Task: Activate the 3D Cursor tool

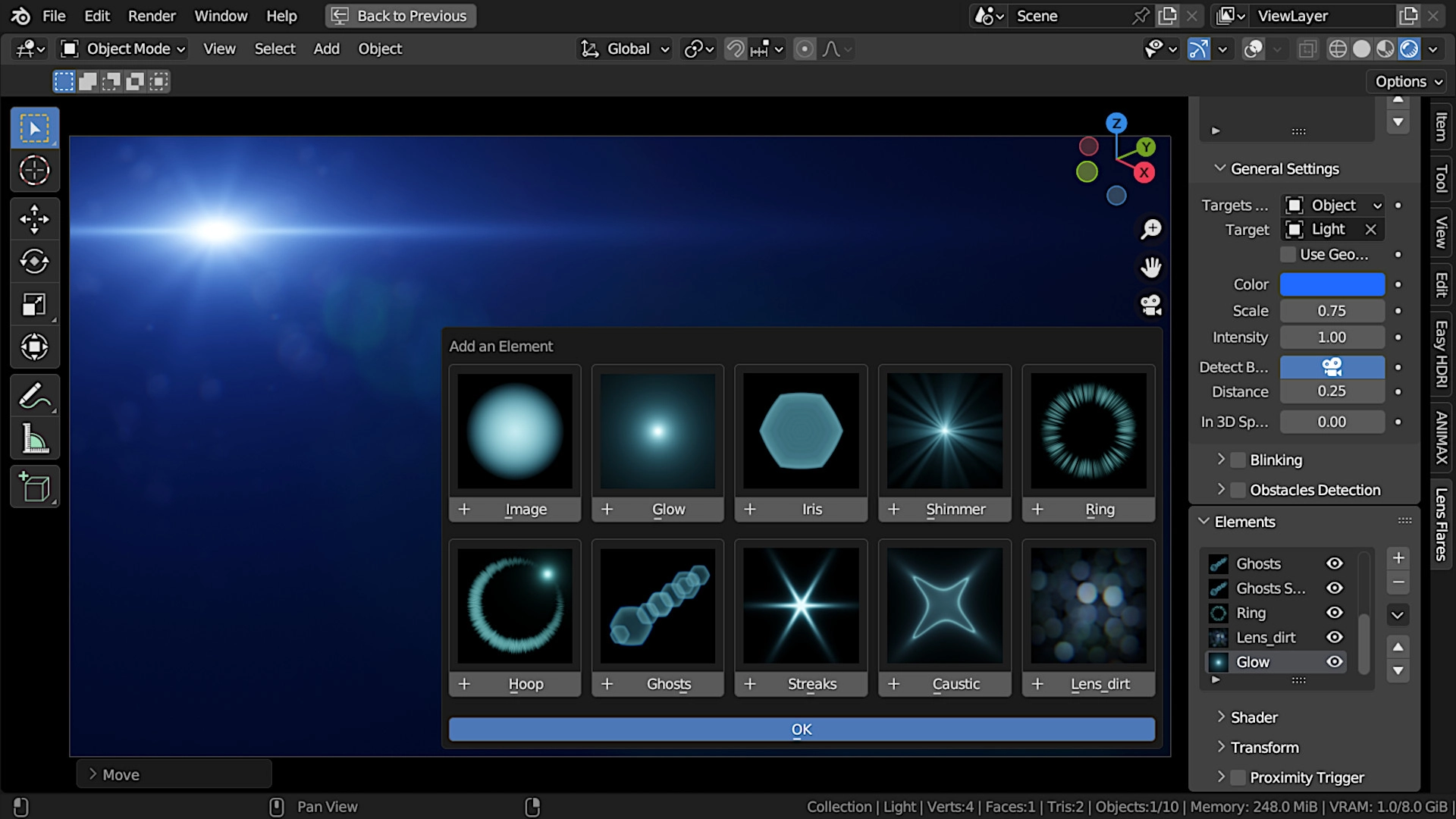Action: tap(34, 171)
